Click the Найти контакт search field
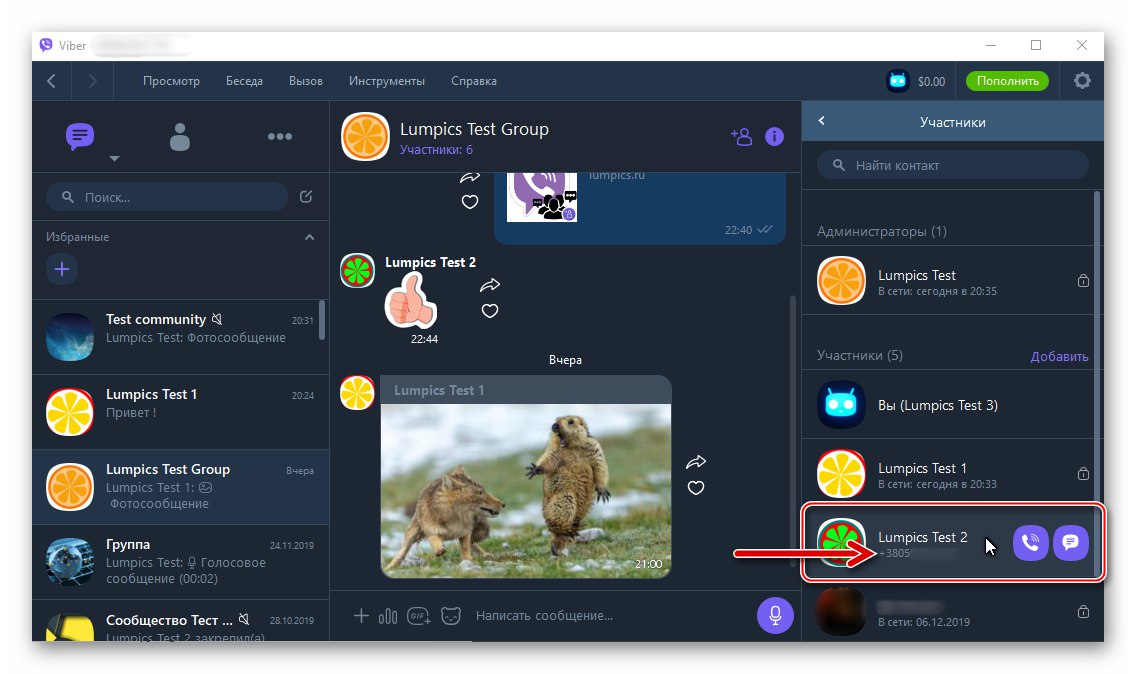 (953, 165)
